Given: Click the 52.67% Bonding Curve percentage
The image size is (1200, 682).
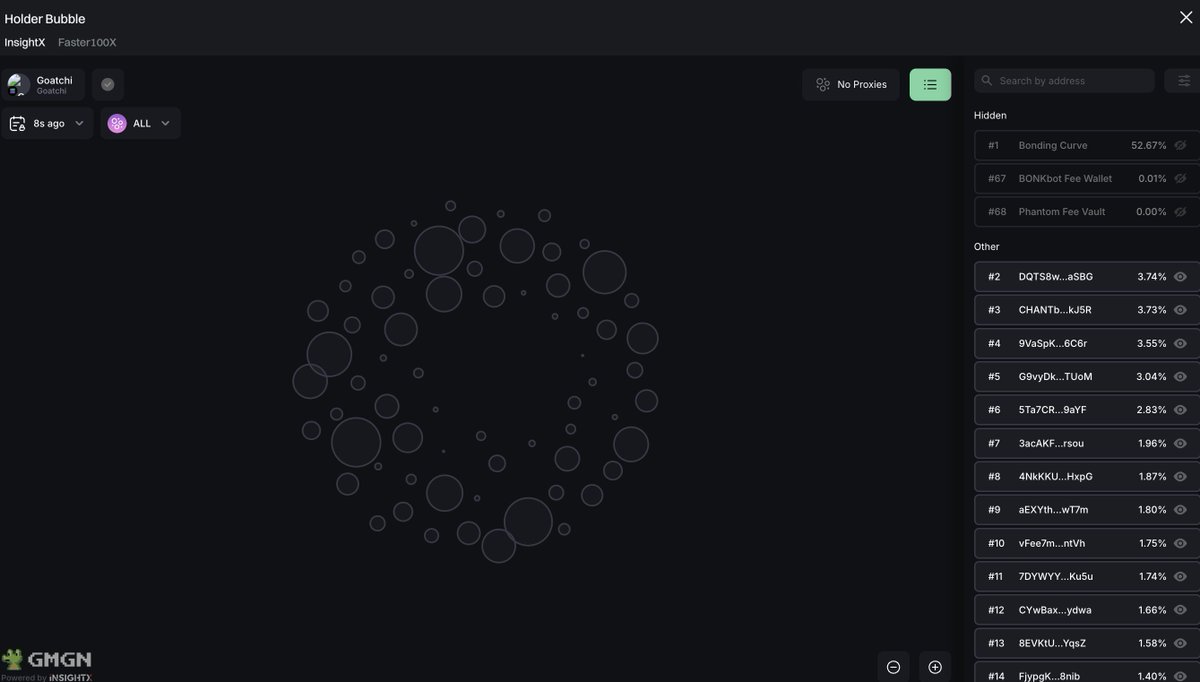Looking at the screenshot, I should 1148,145.
